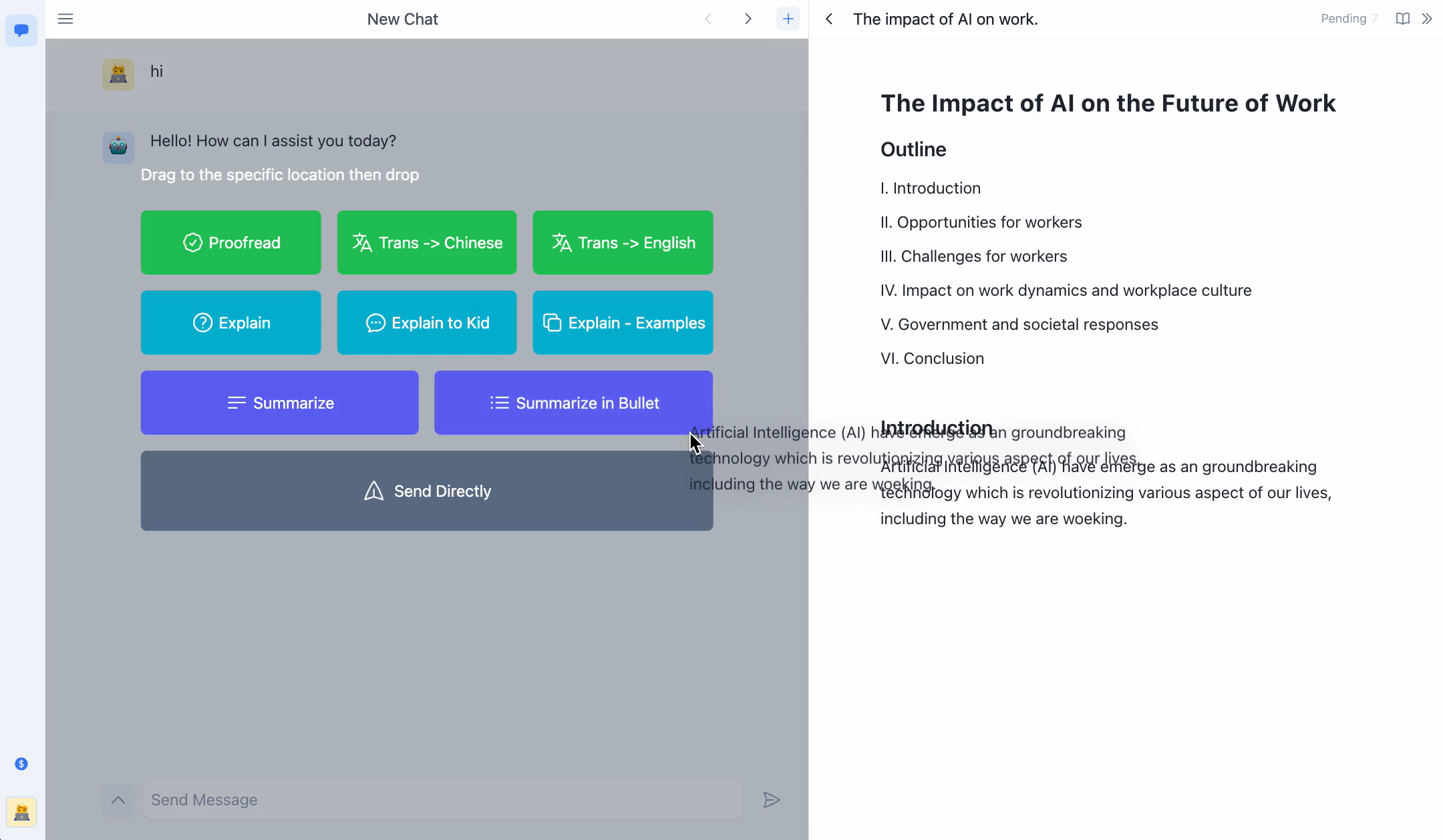Focus the Send Message input field

click(442, 800)
